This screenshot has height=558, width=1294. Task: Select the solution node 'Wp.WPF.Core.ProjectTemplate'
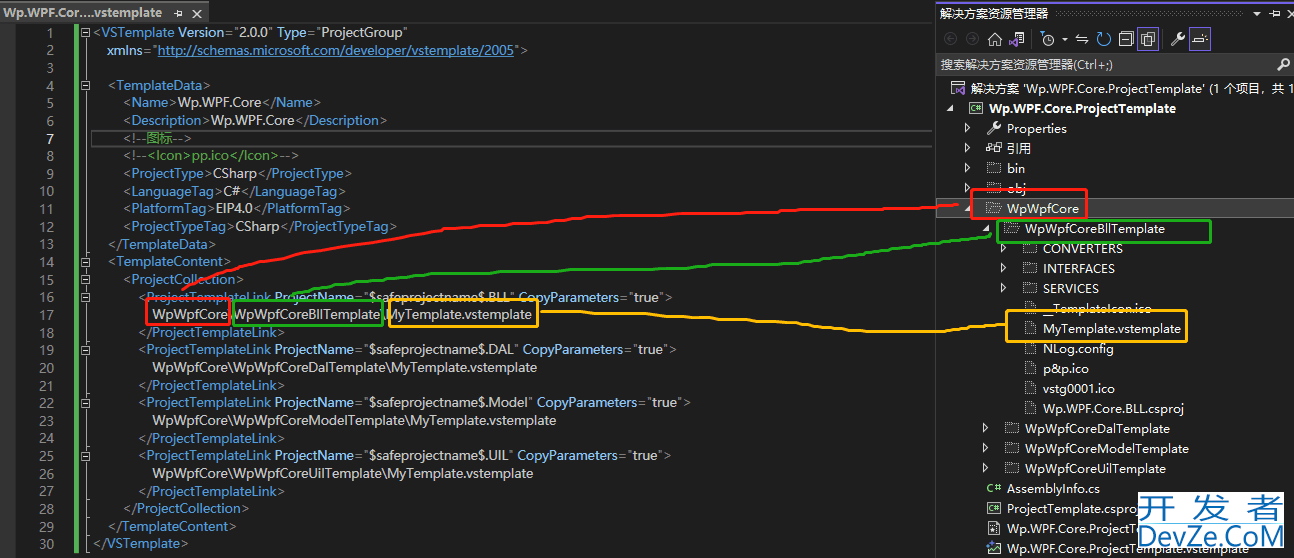pos(1124,88)
